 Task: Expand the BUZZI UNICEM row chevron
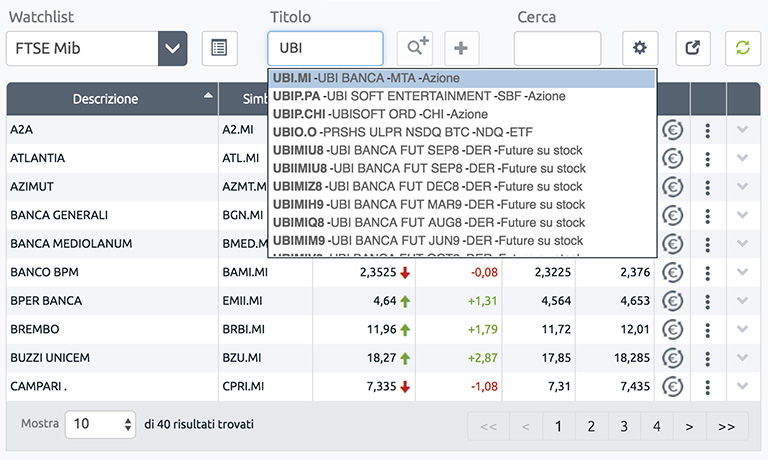(x=743, y=357)
